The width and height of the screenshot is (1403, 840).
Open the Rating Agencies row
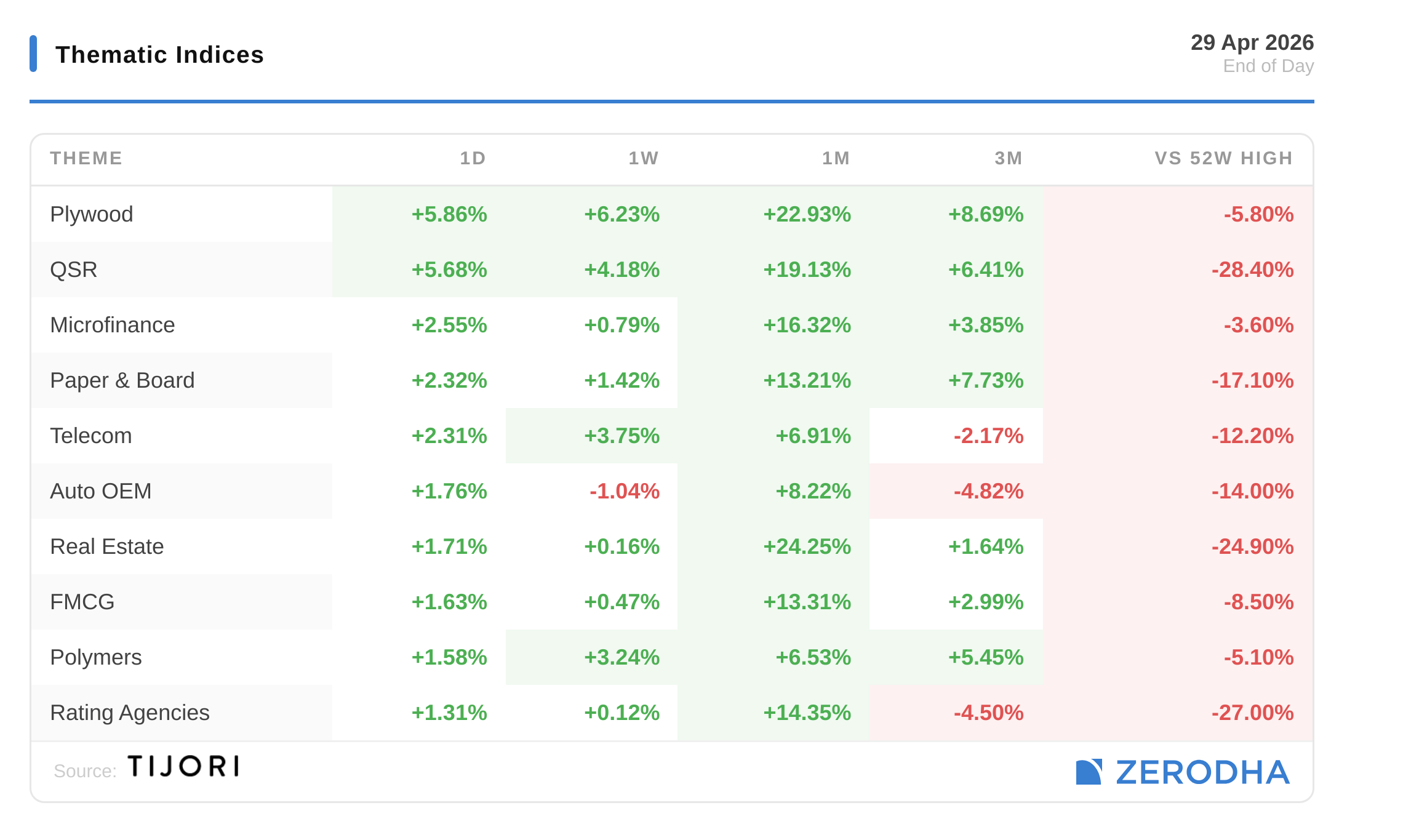click(130, 713)
